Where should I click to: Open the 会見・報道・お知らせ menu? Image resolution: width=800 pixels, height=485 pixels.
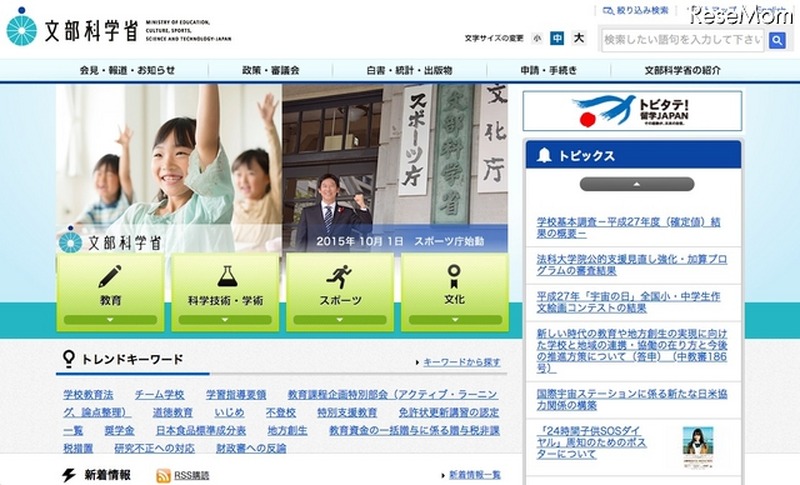(x=127, y=71)
